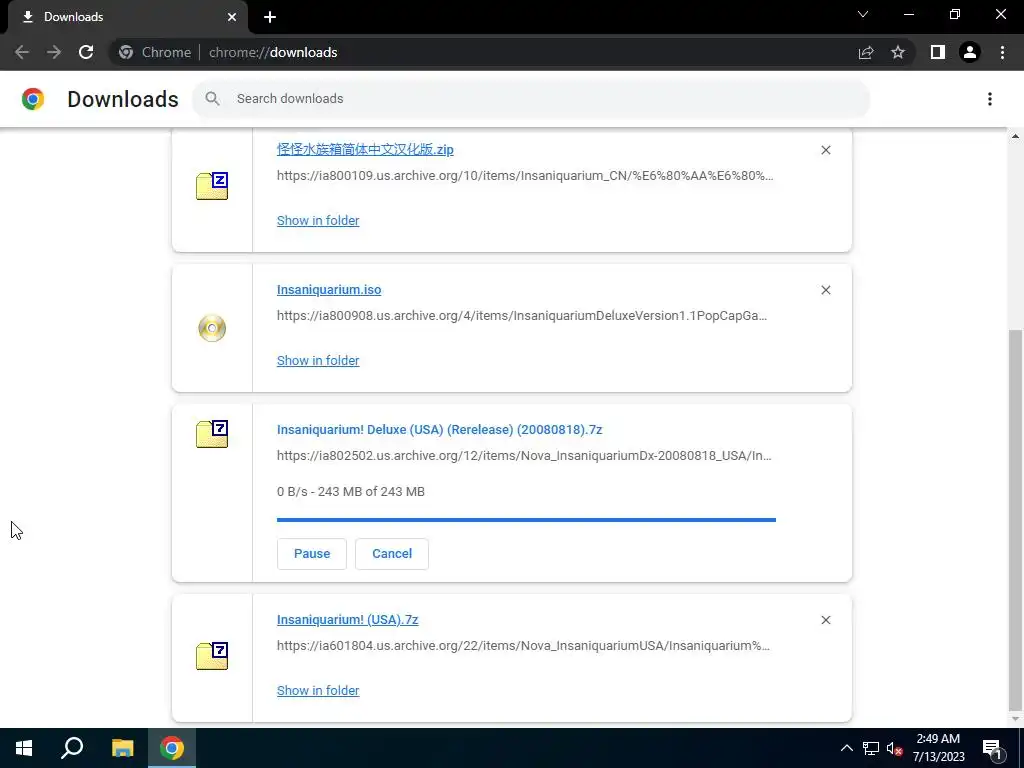Show Insaniquarium.iso in folder
Viewport: 1024px width, 768px height.
click(318, 360)
